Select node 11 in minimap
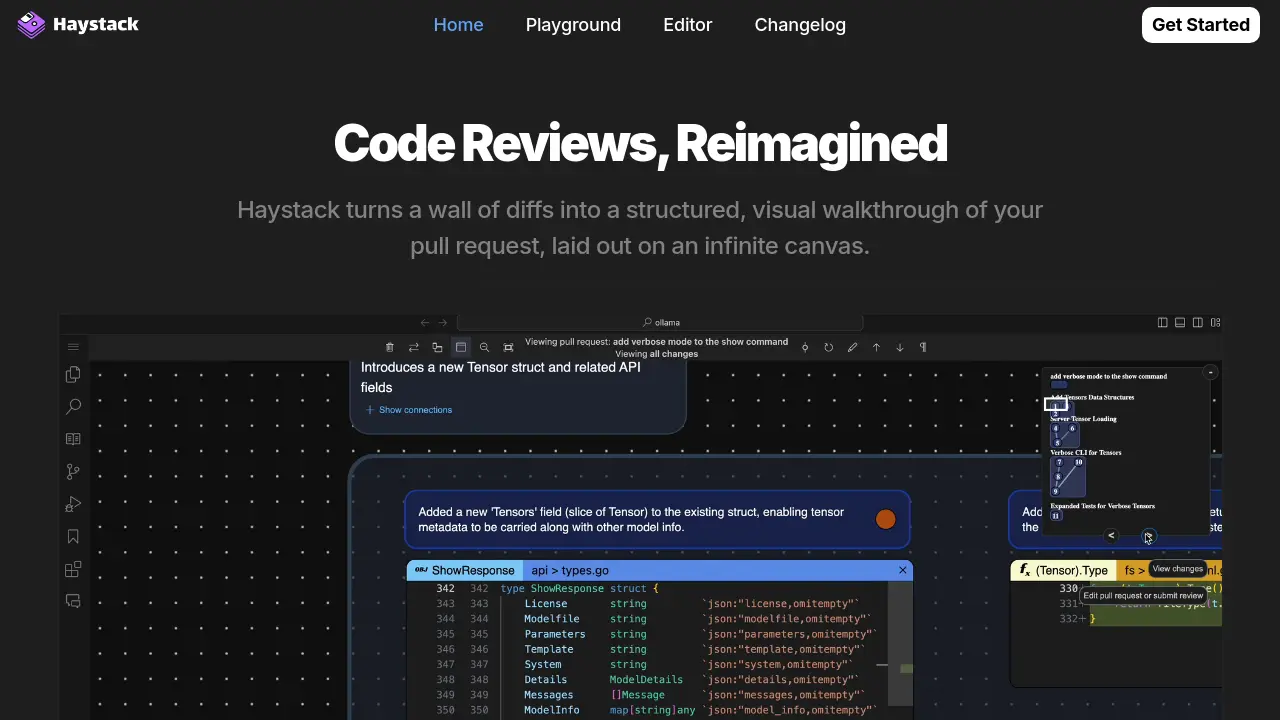 click(x=1056, y=516)
